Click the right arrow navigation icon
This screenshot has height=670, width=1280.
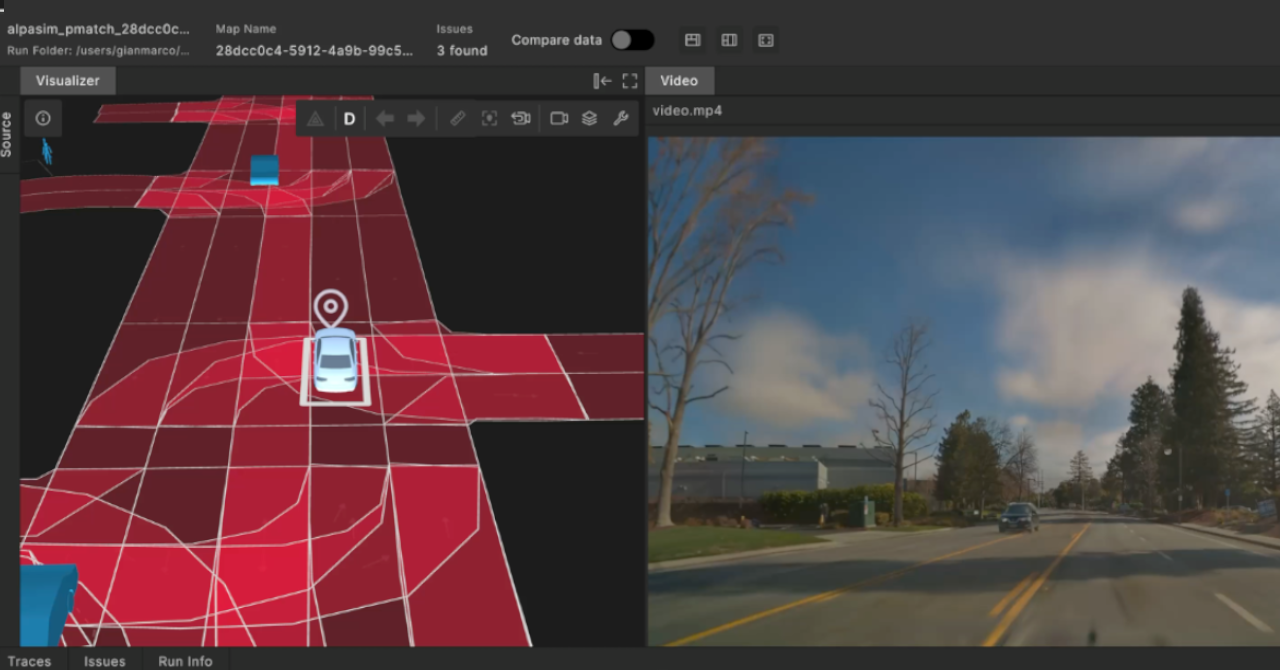pos(416,119)
